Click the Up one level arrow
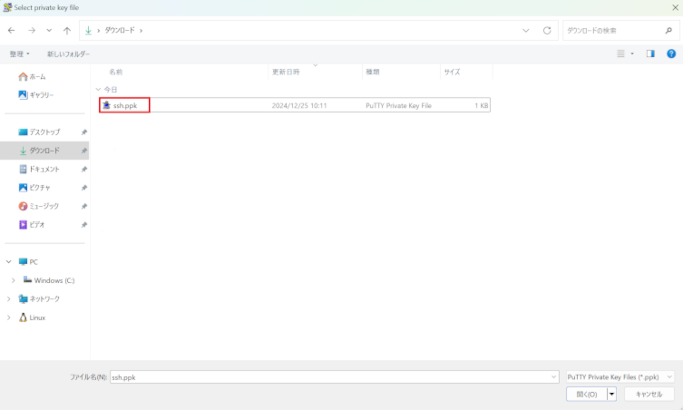 pos(67,30)
